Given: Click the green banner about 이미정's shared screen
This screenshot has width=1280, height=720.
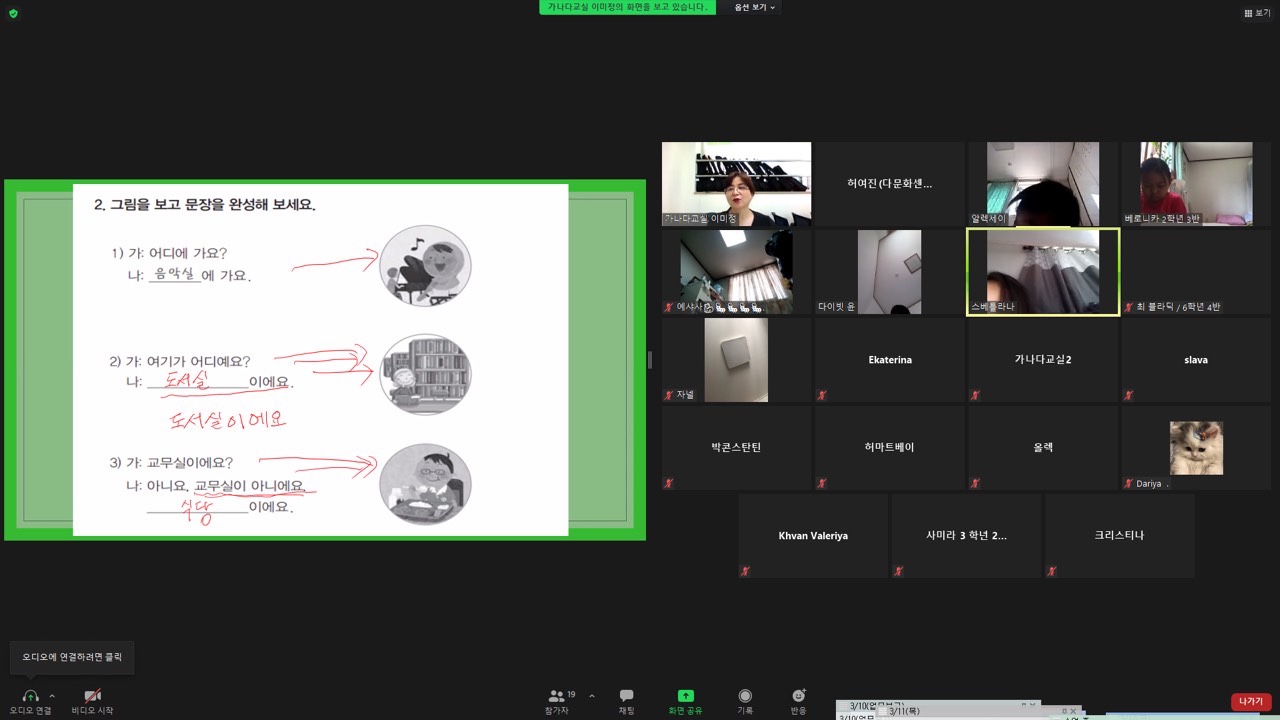Looking at the screenshot, I should tap(628, 7).
